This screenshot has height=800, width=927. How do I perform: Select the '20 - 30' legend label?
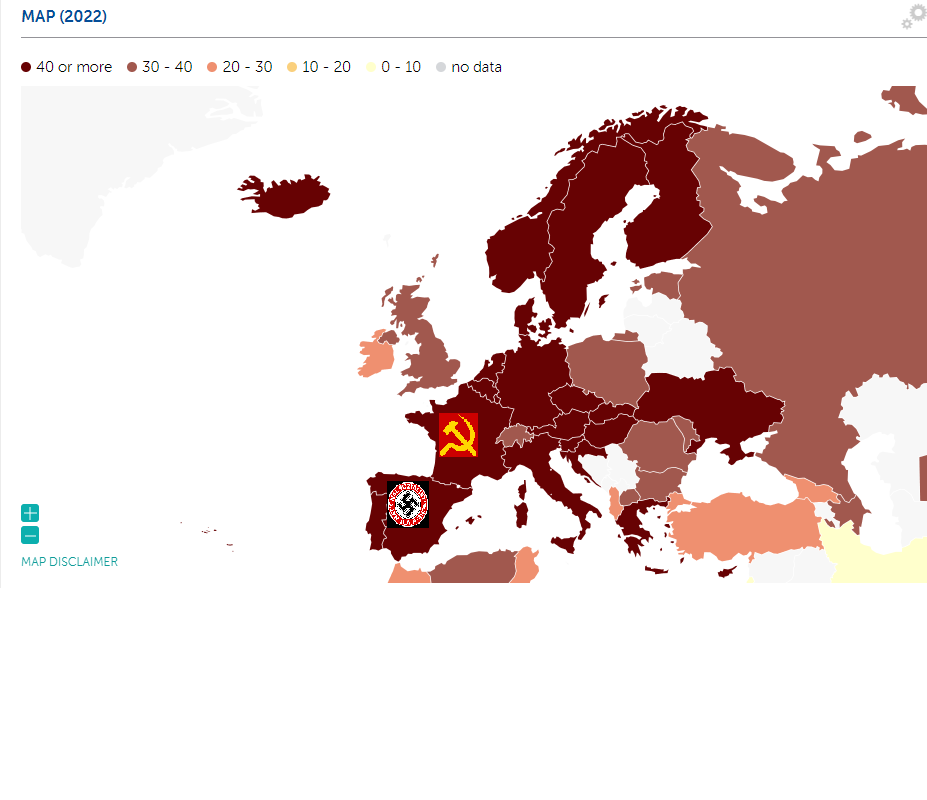[x=247, y=67]
